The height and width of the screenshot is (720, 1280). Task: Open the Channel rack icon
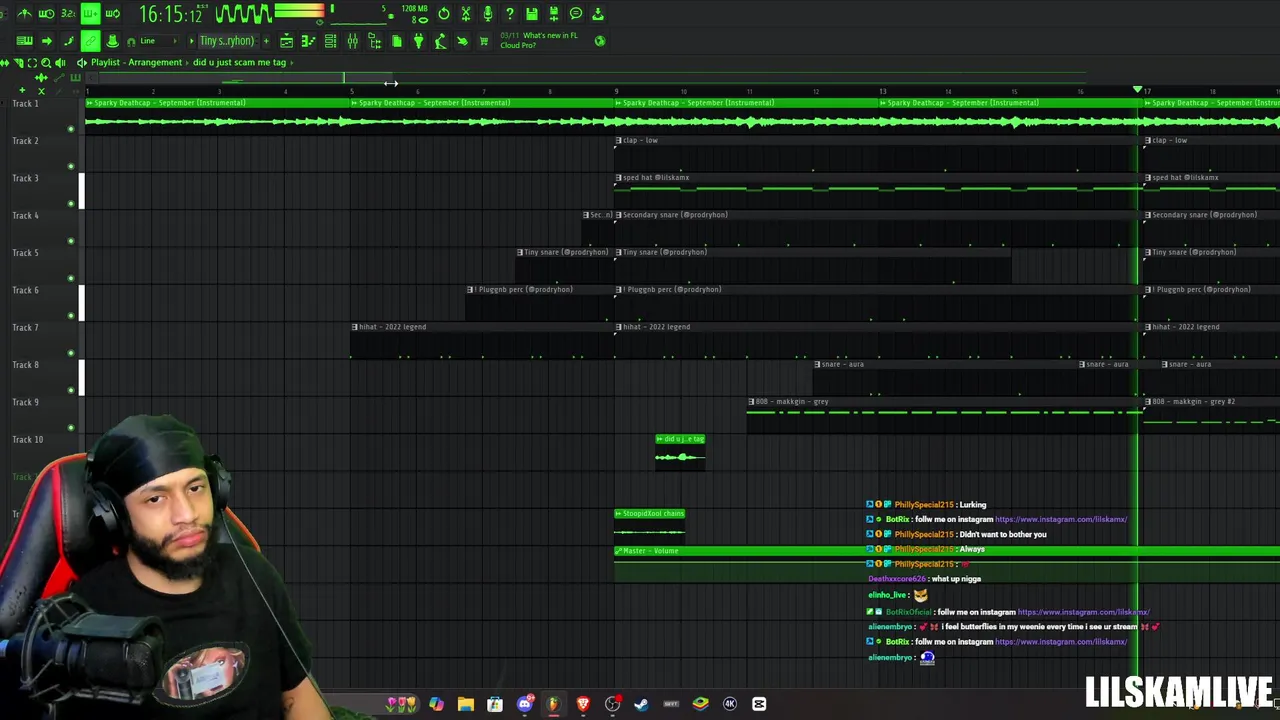coord(331,41)
